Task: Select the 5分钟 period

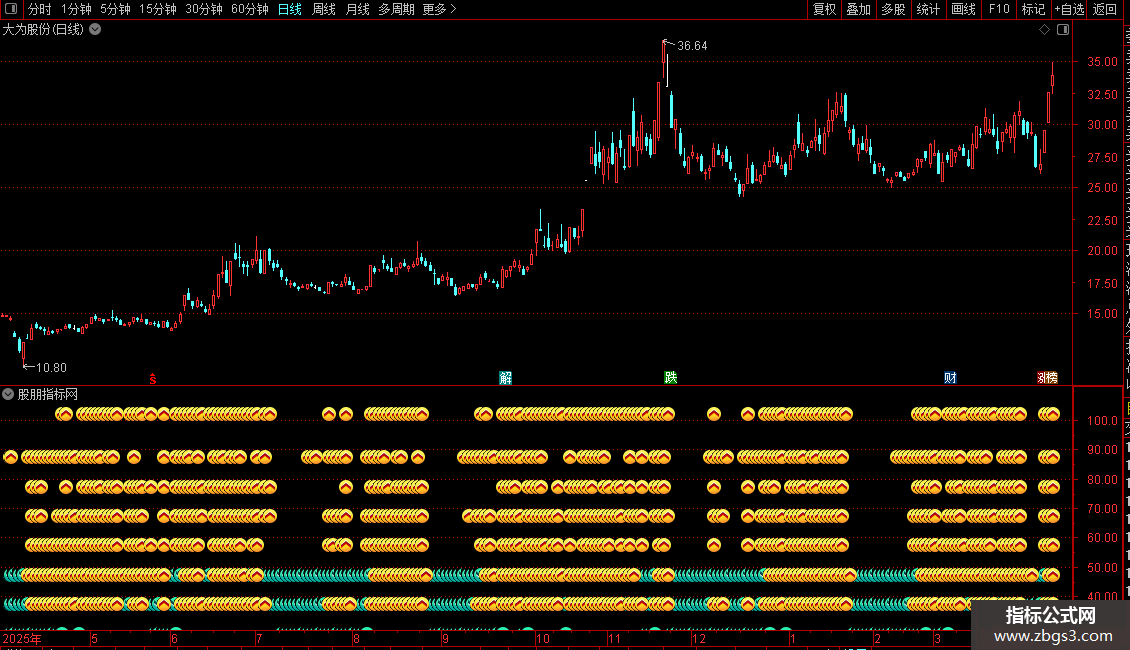Action: (115, 9)
